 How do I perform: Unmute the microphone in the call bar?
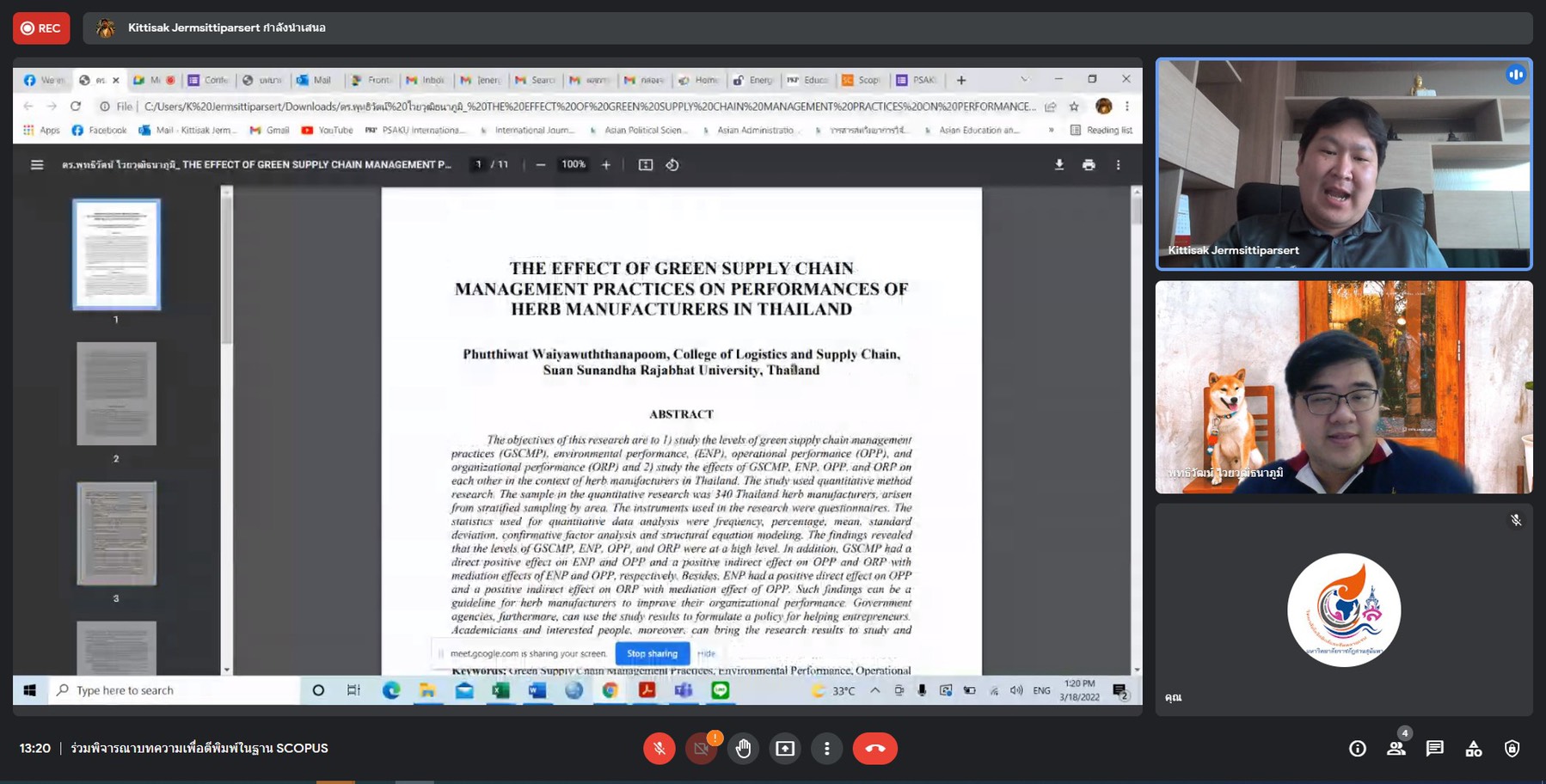point(660,749)
